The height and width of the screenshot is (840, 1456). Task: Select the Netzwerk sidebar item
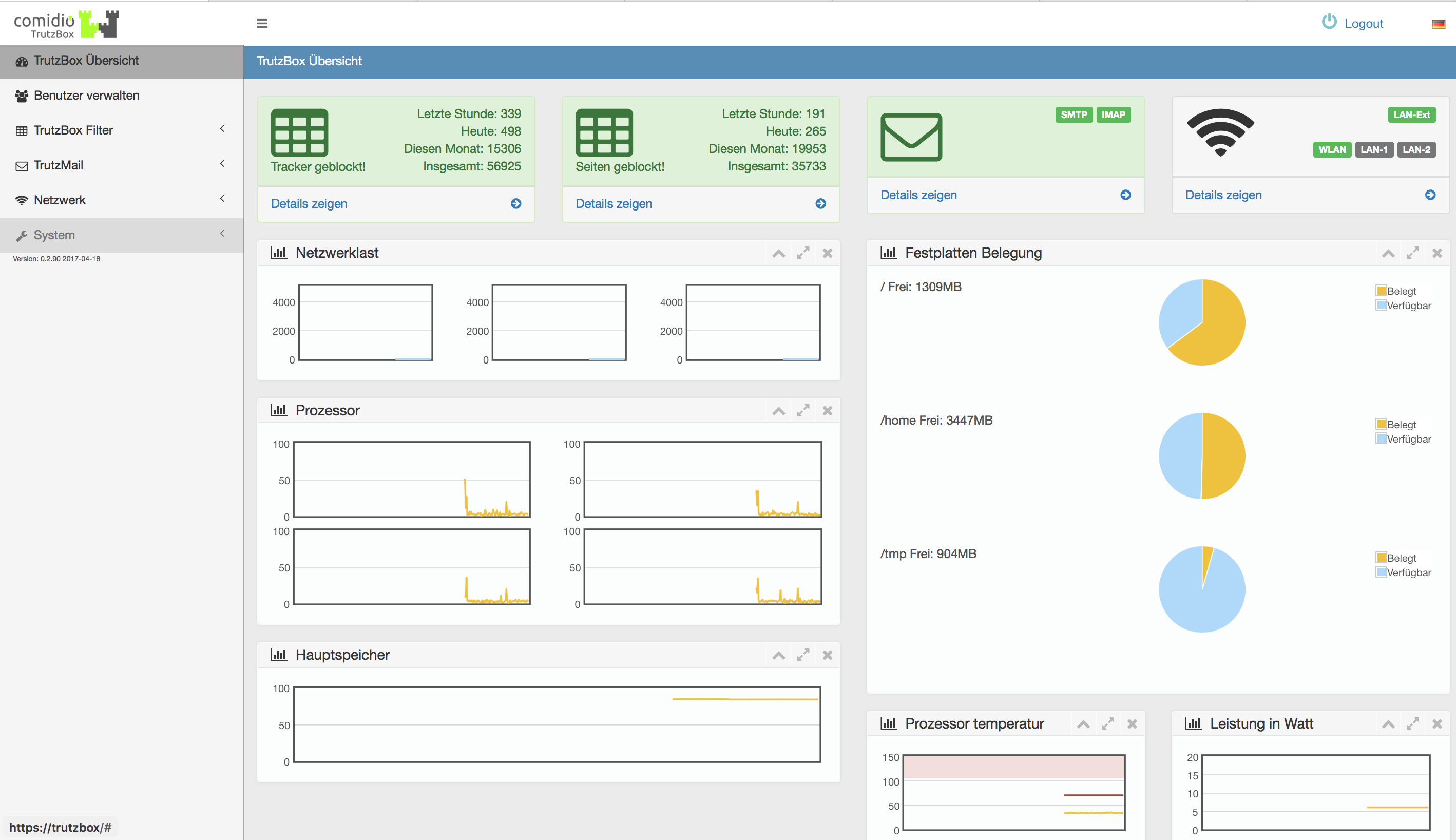[122, 200]
